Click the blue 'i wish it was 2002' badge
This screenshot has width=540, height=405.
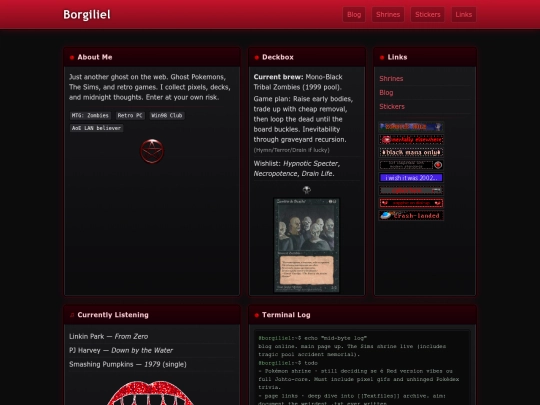pos(411,178)
